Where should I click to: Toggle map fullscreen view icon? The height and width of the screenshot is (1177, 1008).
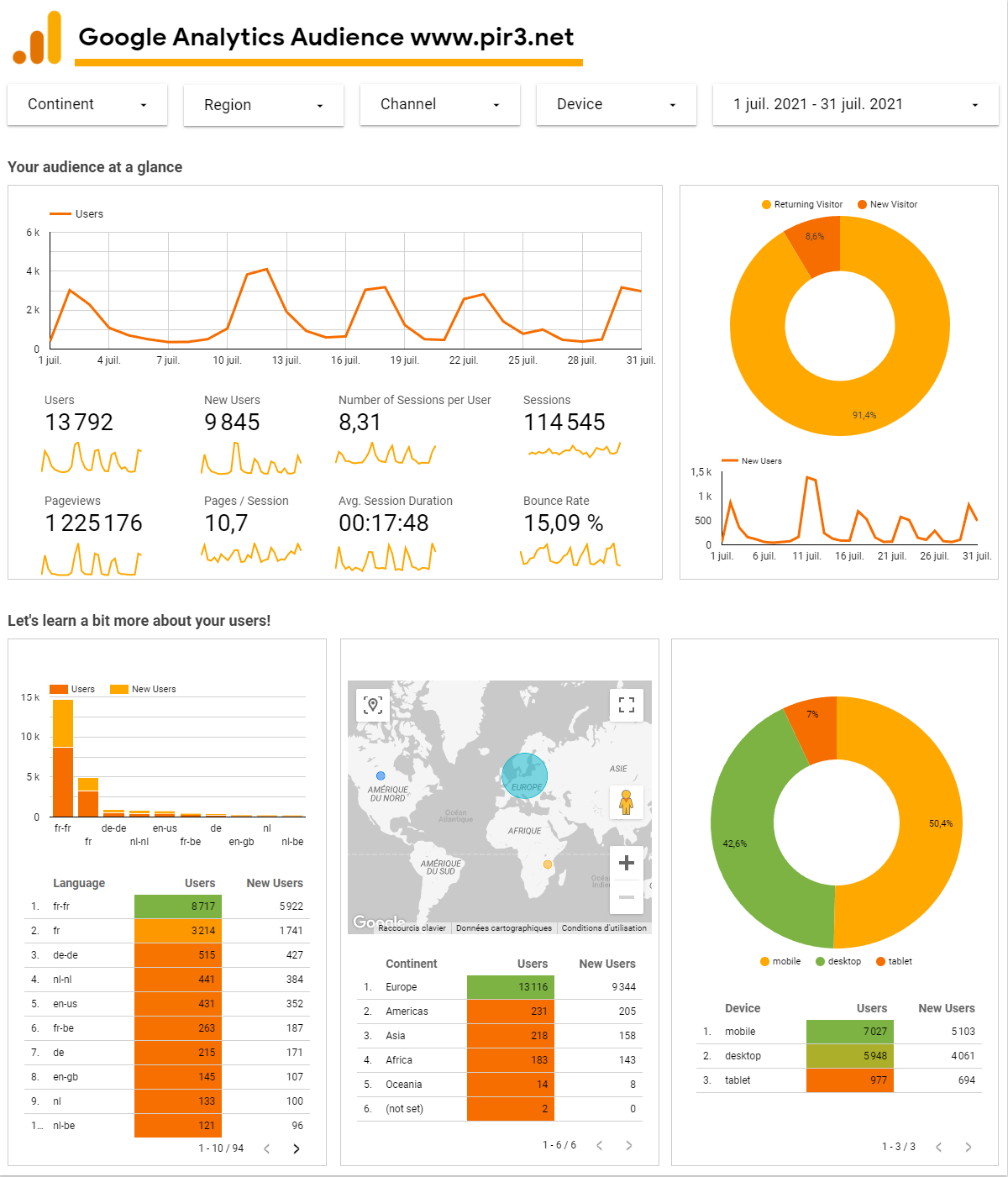627,705
